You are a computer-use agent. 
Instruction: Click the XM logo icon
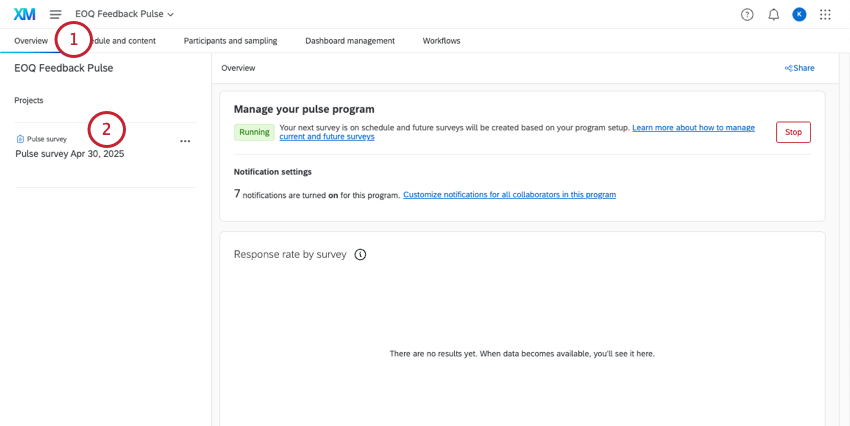click(x=24, y=14)
